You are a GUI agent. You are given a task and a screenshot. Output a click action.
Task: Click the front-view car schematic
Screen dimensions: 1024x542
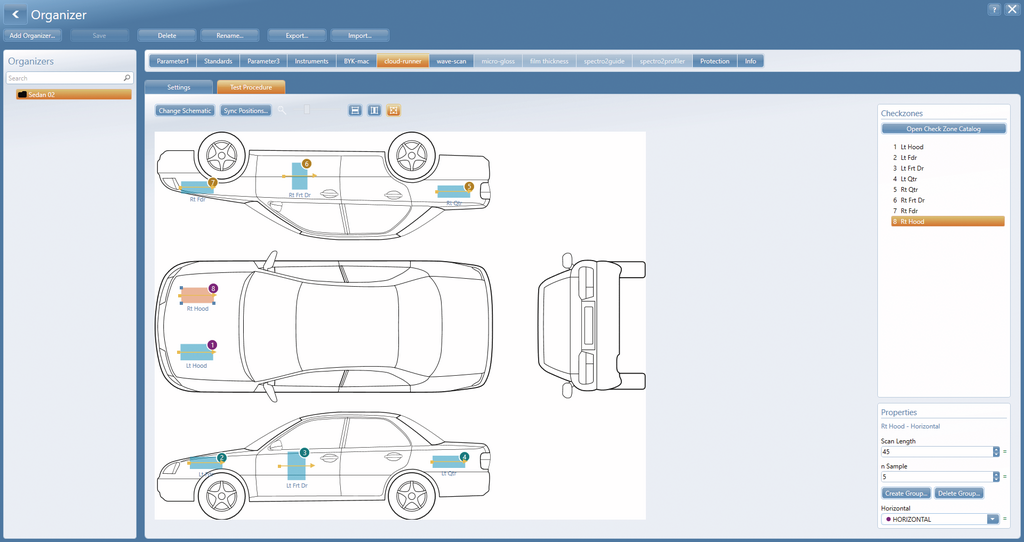592,325
